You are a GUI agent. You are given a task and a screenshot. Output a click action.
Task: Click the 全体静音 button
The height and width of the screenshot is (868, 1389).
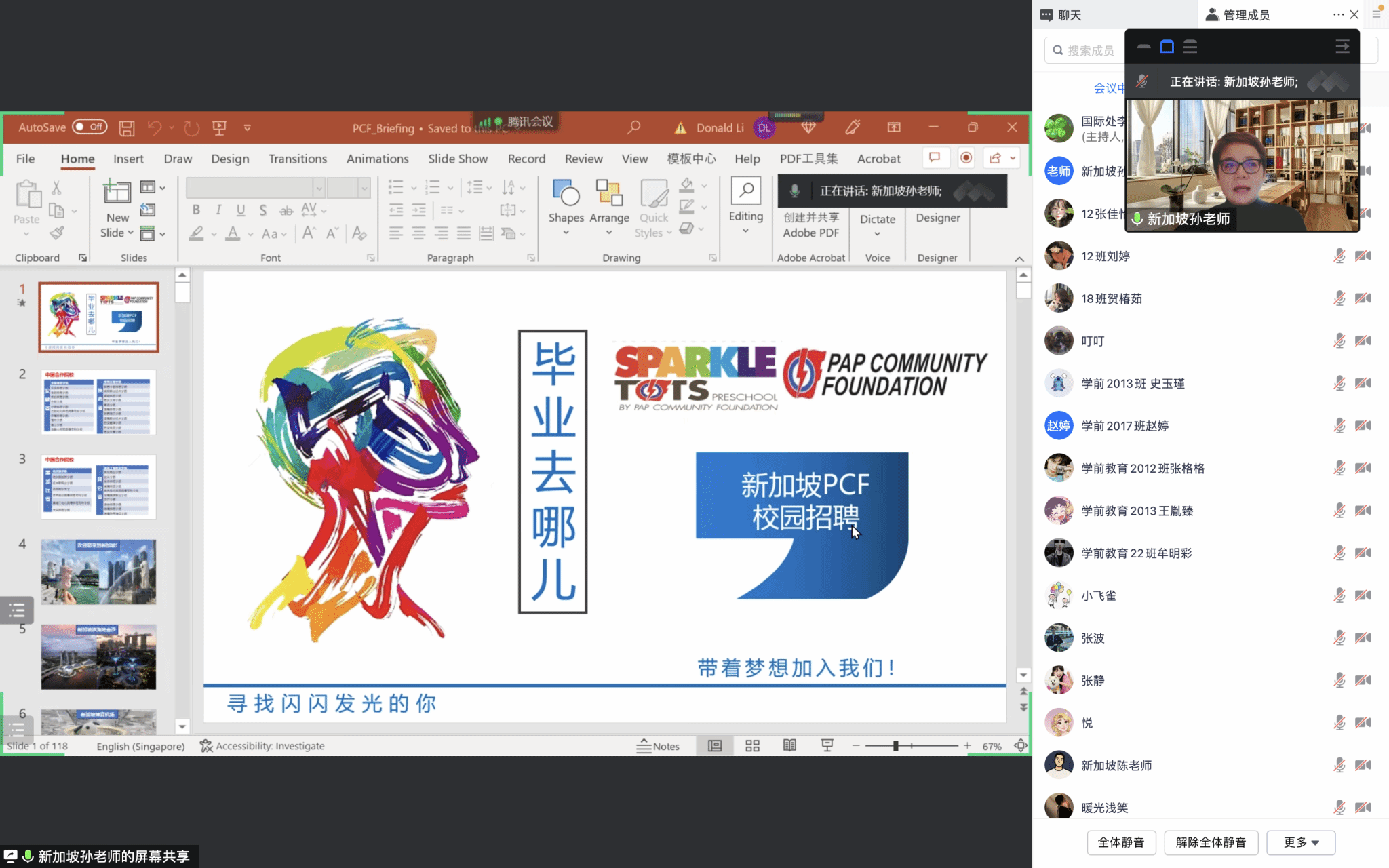pos(1121,842)
